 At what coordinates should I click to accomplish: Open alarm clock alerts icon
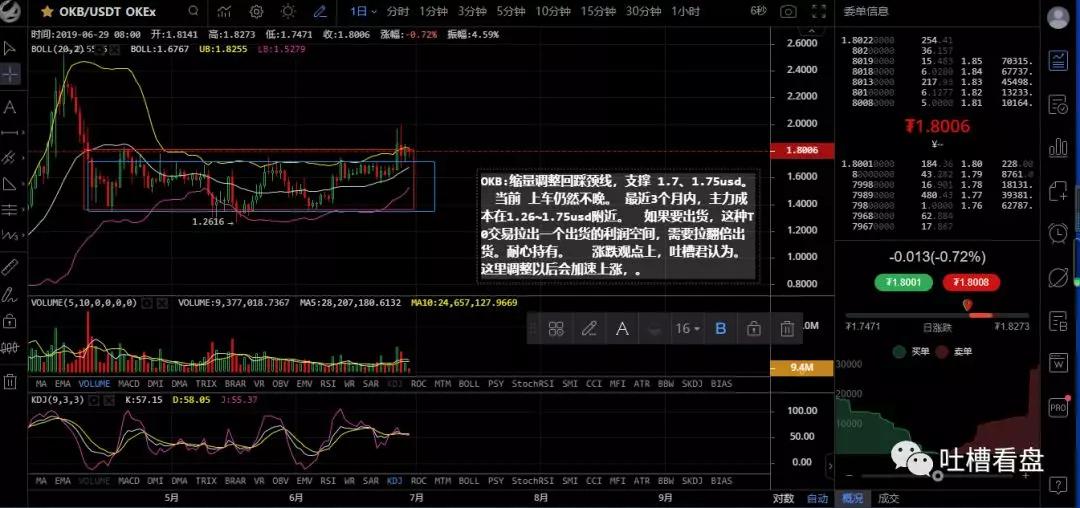[x=1057, y=233]
